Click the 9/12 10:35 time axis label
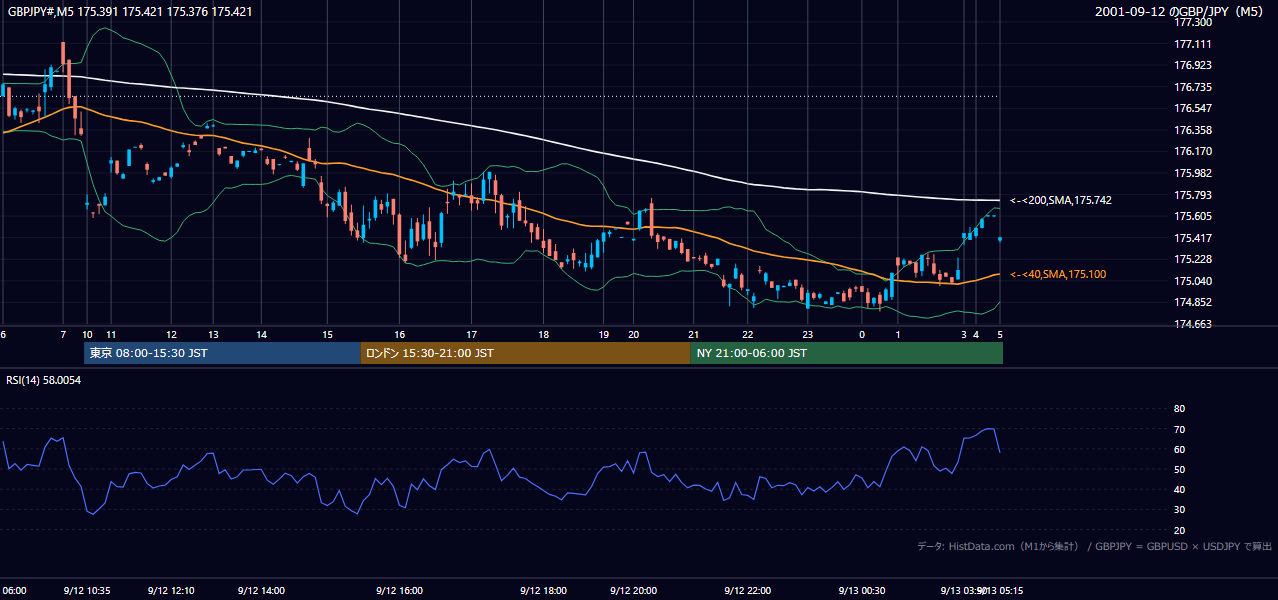The width and height of the screenshot is (1278, 600). point(85,590)
